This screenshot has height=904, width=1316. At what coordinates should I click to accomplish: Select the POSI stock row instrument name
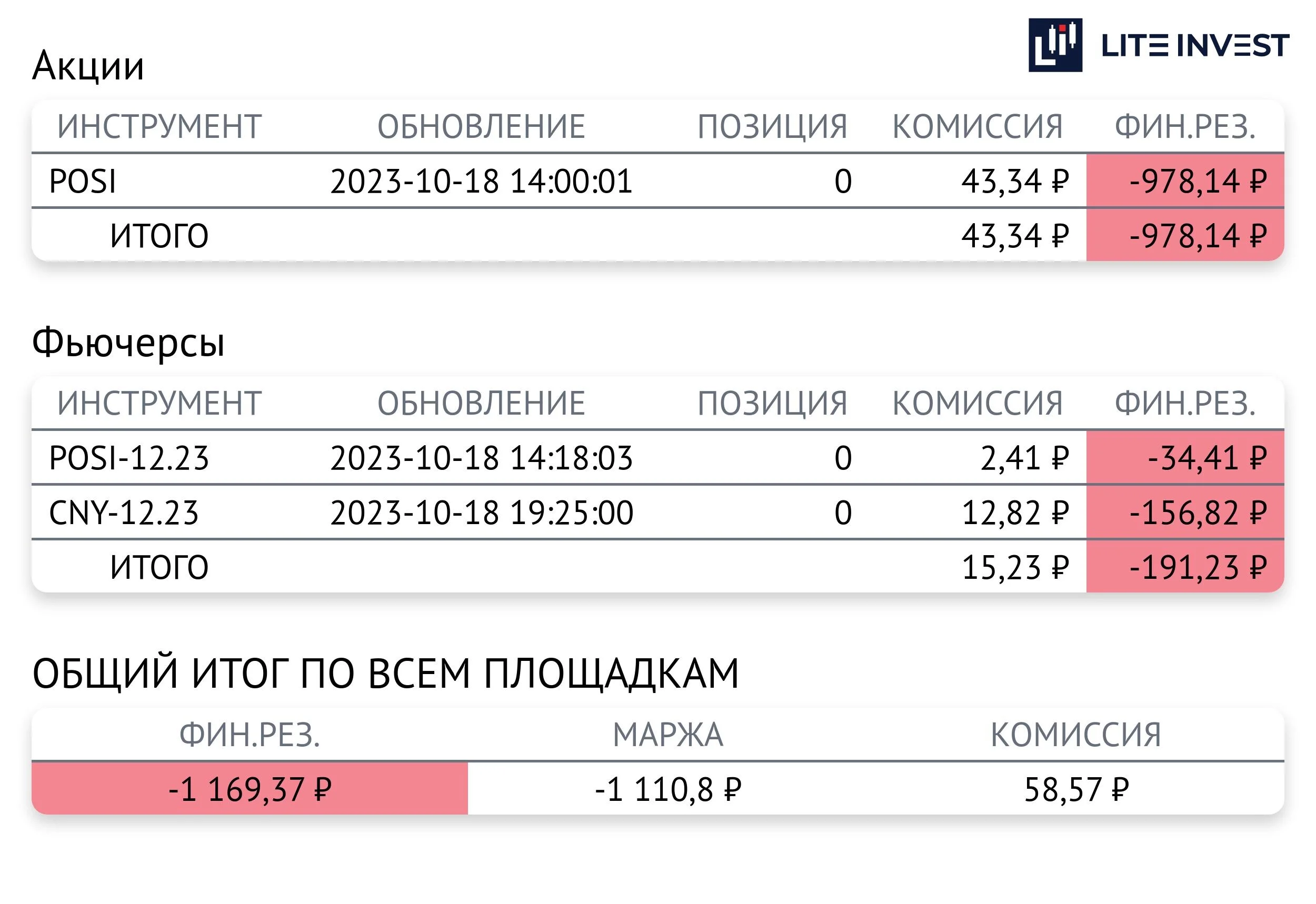(x=83, y=181)
